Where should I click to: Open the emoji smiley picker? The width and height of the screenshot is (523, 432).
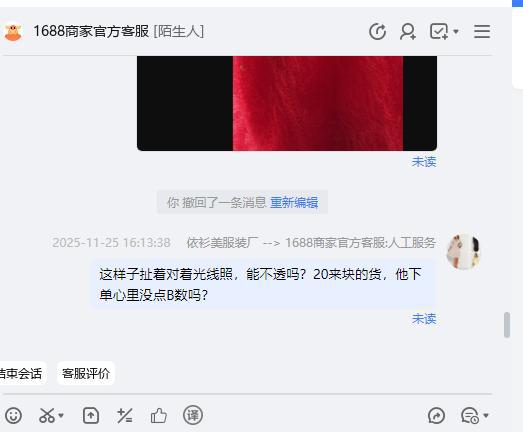coord(13,416)
